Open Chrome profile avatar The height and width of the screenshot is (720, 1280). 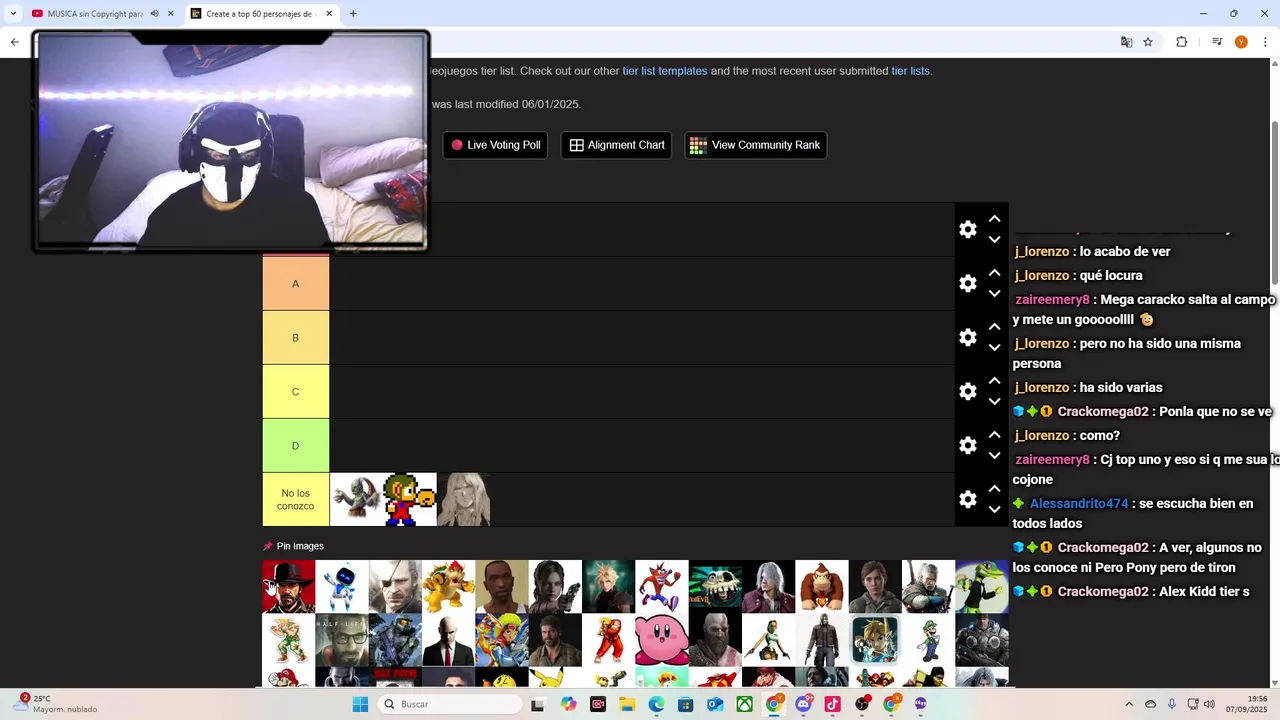(1241, 42)
